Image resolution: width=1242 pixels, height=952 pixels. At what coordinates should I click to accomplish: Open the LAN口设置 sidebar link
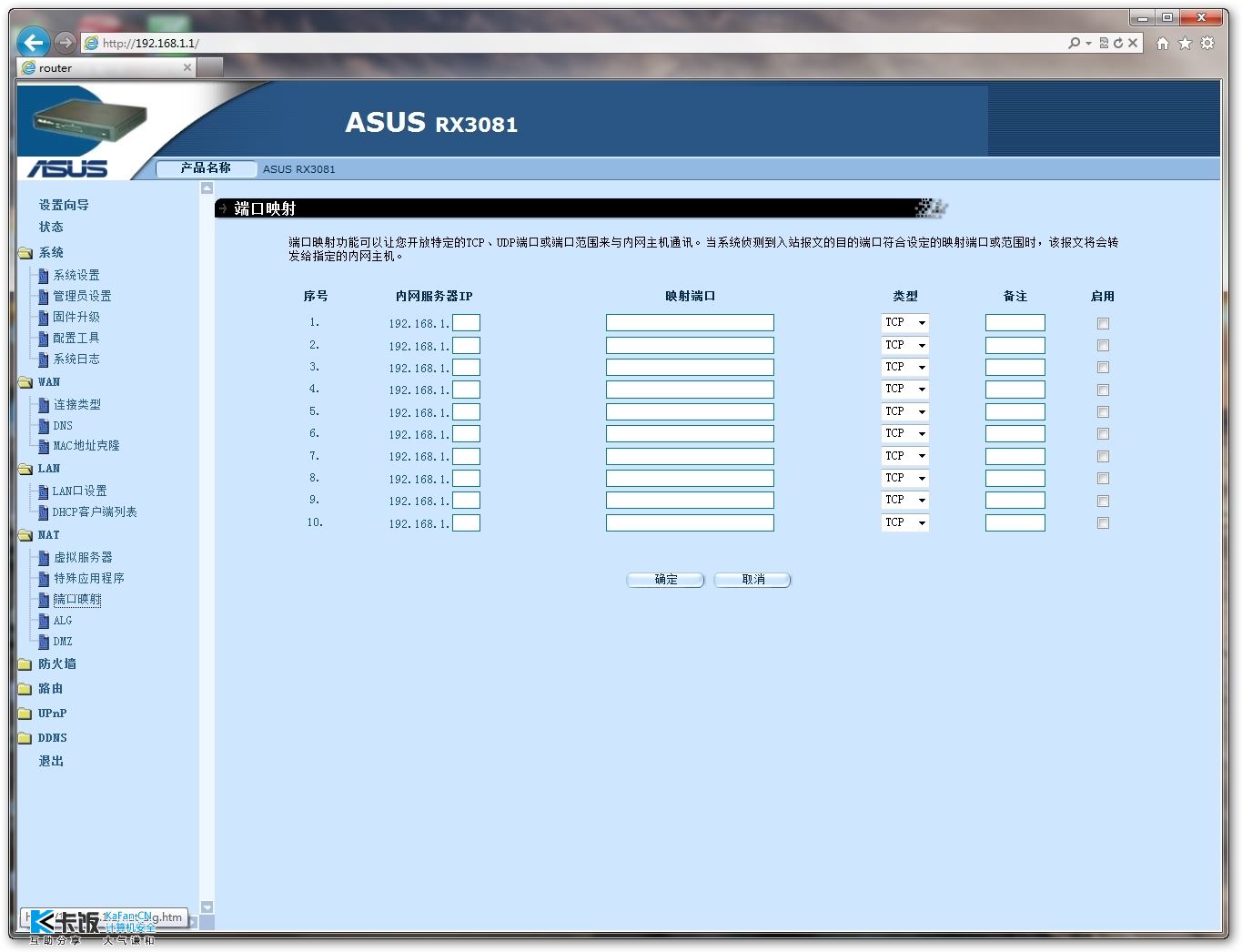pyautogui.click(x=79, y=491)
